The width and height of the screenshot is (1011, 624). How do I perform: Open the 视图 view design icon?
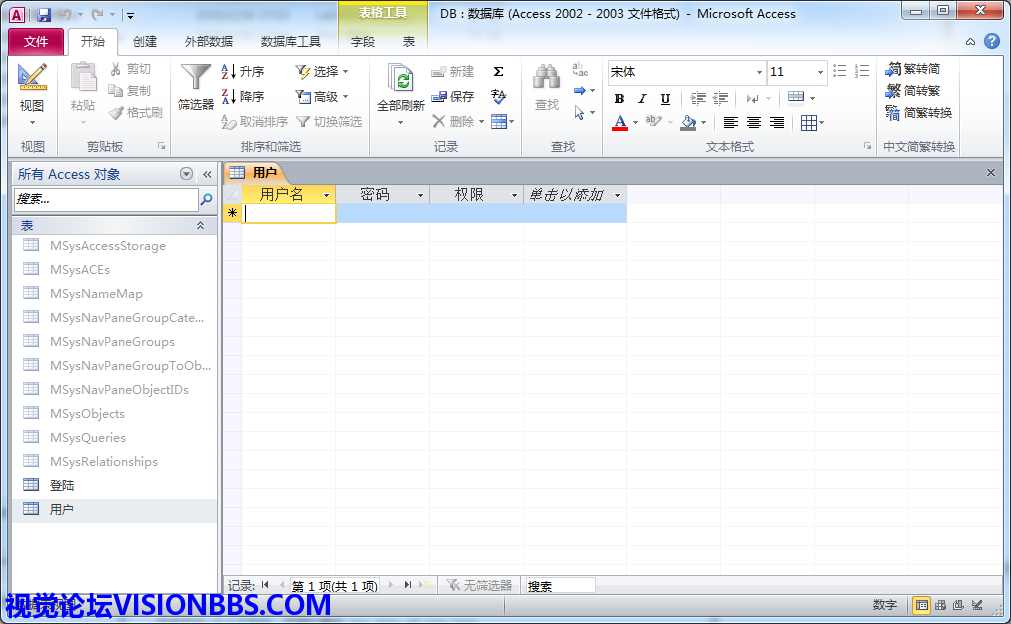[x=32, y=78]
